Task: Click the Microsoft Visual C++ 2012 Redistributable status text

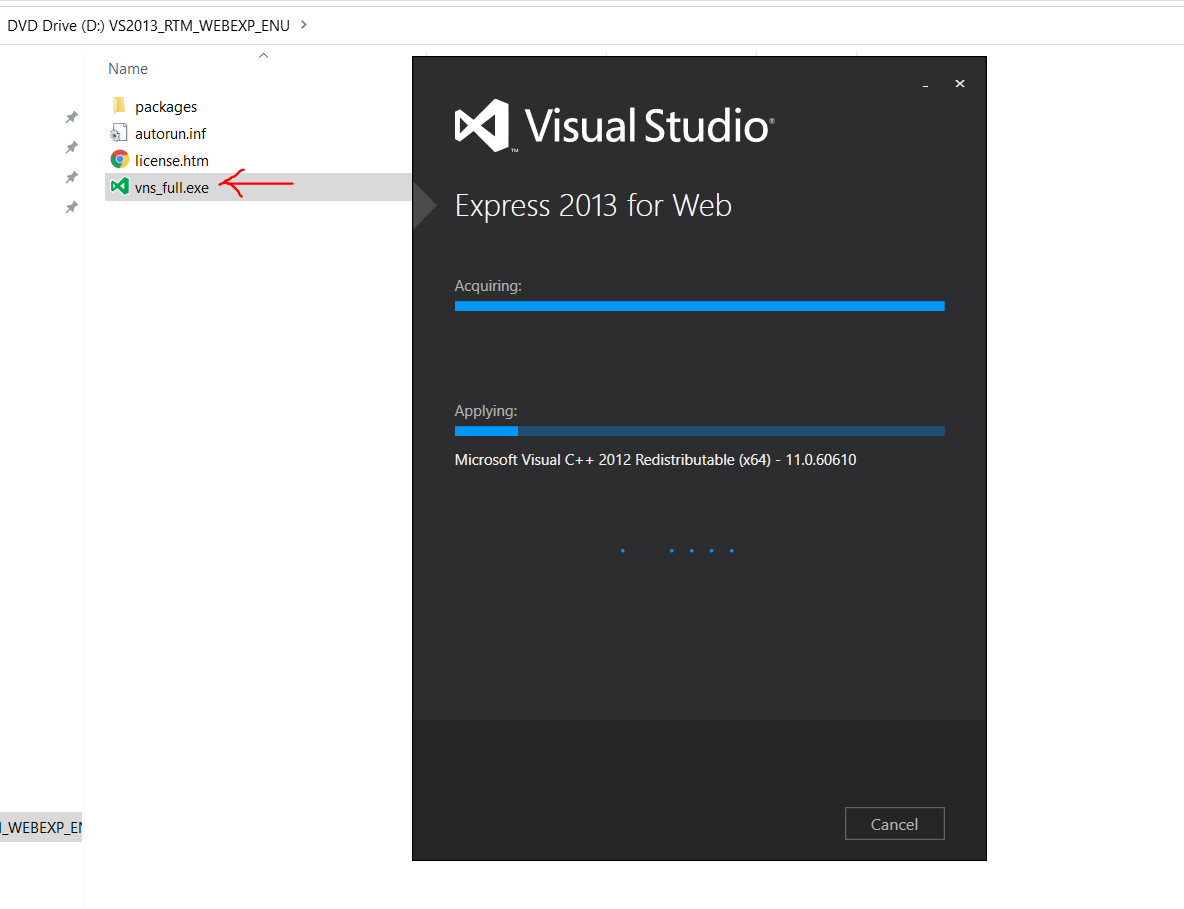Action: [655, 460]
